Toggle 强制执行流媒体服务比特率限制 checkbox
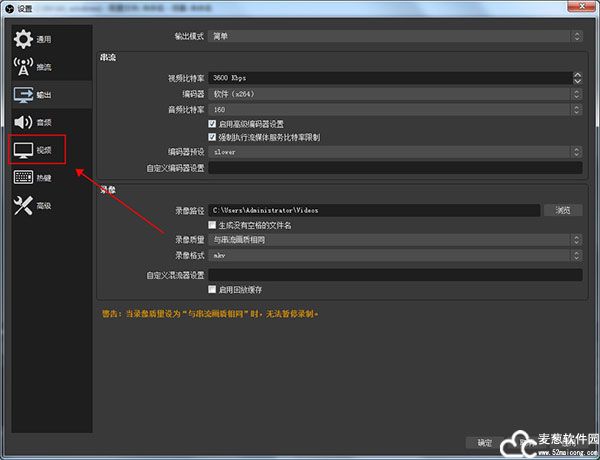Screen dimensions: 600x460 pyautogui.click(x=212, y=137)
